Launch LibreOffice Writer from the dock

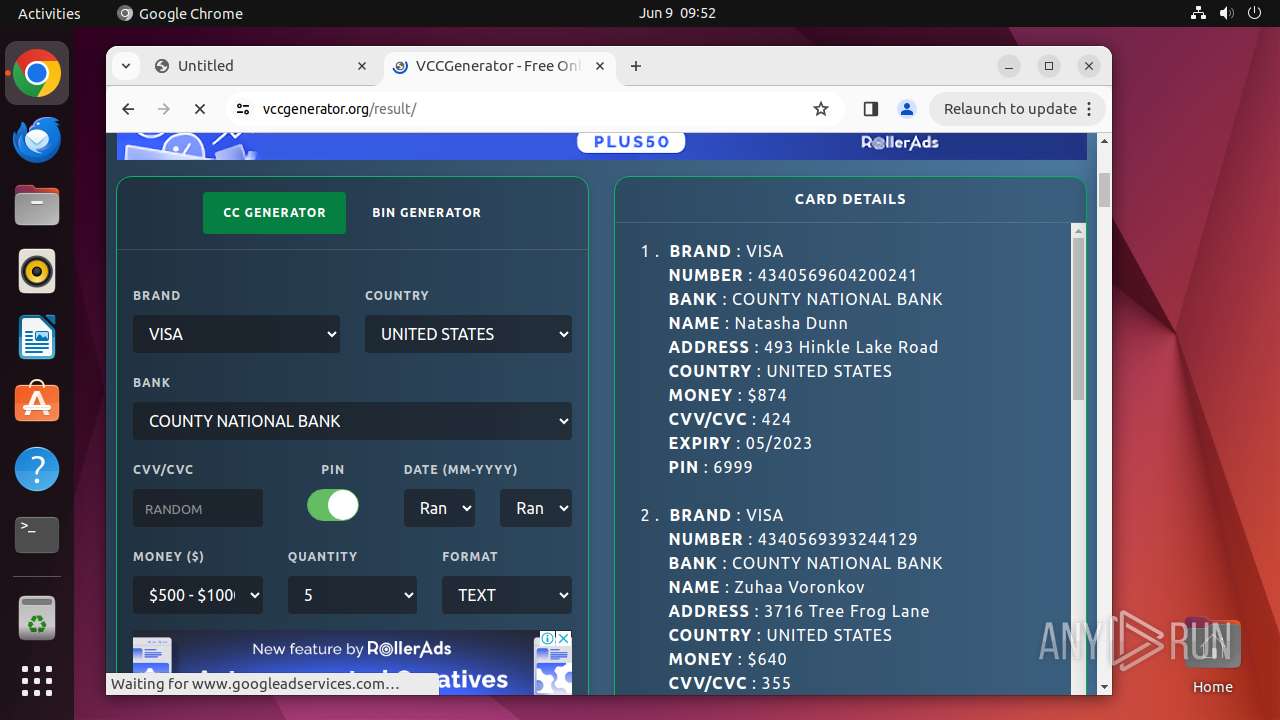click(x=37, y=337)
